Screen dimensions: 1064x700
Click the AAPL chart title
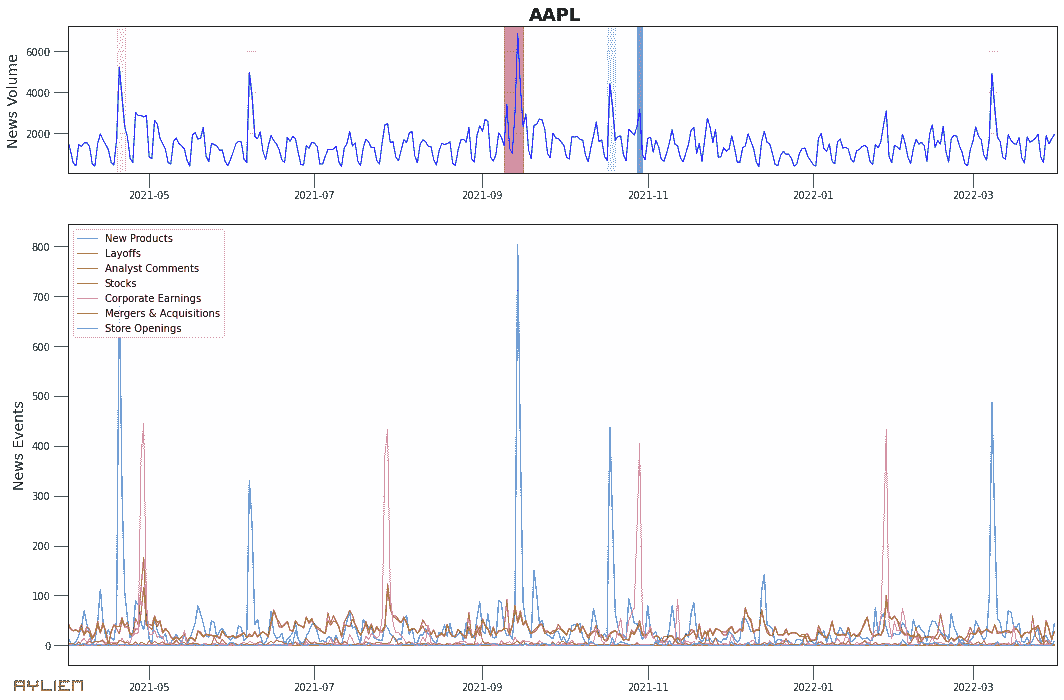(x=554, y=15)
